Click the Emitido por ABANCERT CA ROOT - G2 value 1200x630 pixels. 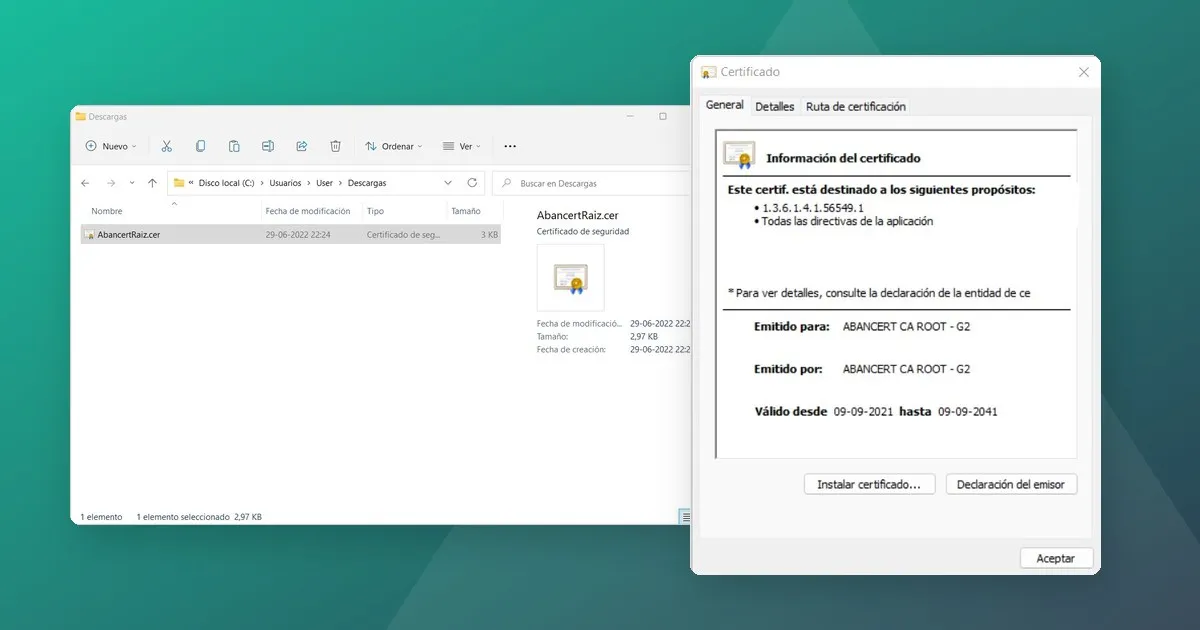coord(906,369)
